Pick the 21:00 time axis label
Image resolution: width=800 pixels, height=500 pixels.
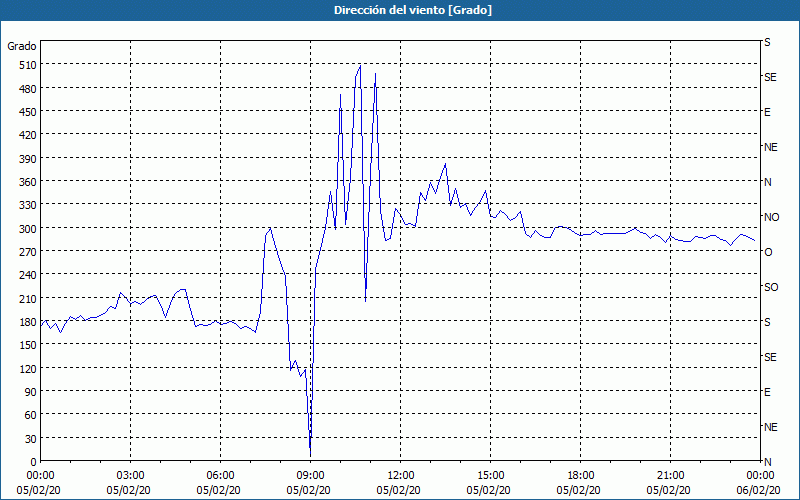pyautogui.click(x=670, y=476)
